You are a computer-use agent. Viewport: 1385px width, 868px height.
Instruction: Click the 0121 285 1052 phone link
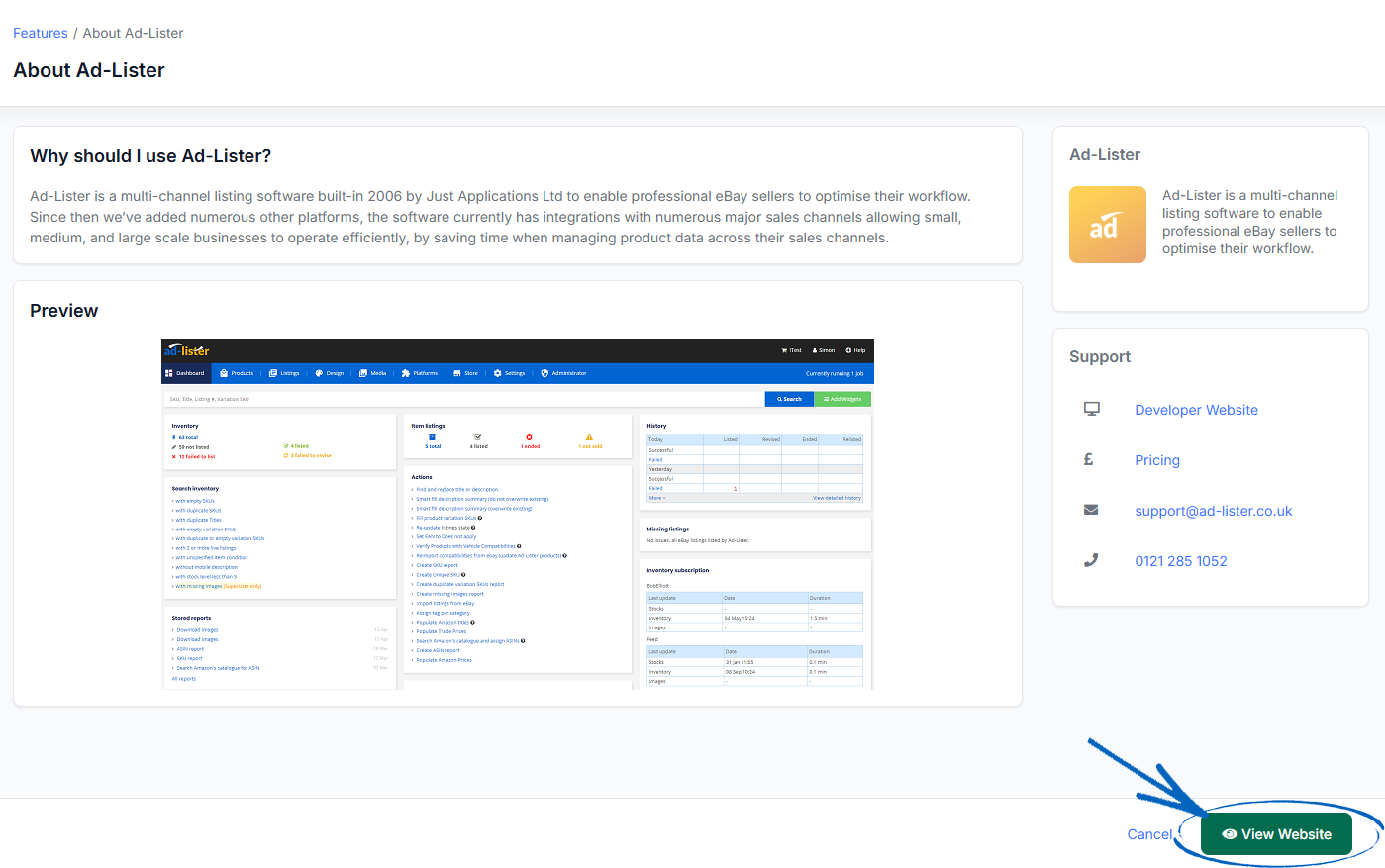click(1181, 561)
